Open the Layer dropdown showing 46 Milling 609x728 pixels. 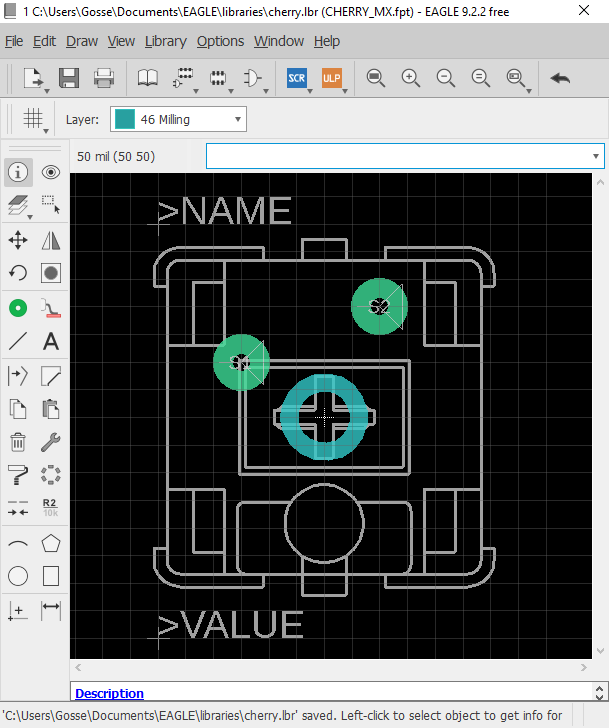tap(178, 119)
